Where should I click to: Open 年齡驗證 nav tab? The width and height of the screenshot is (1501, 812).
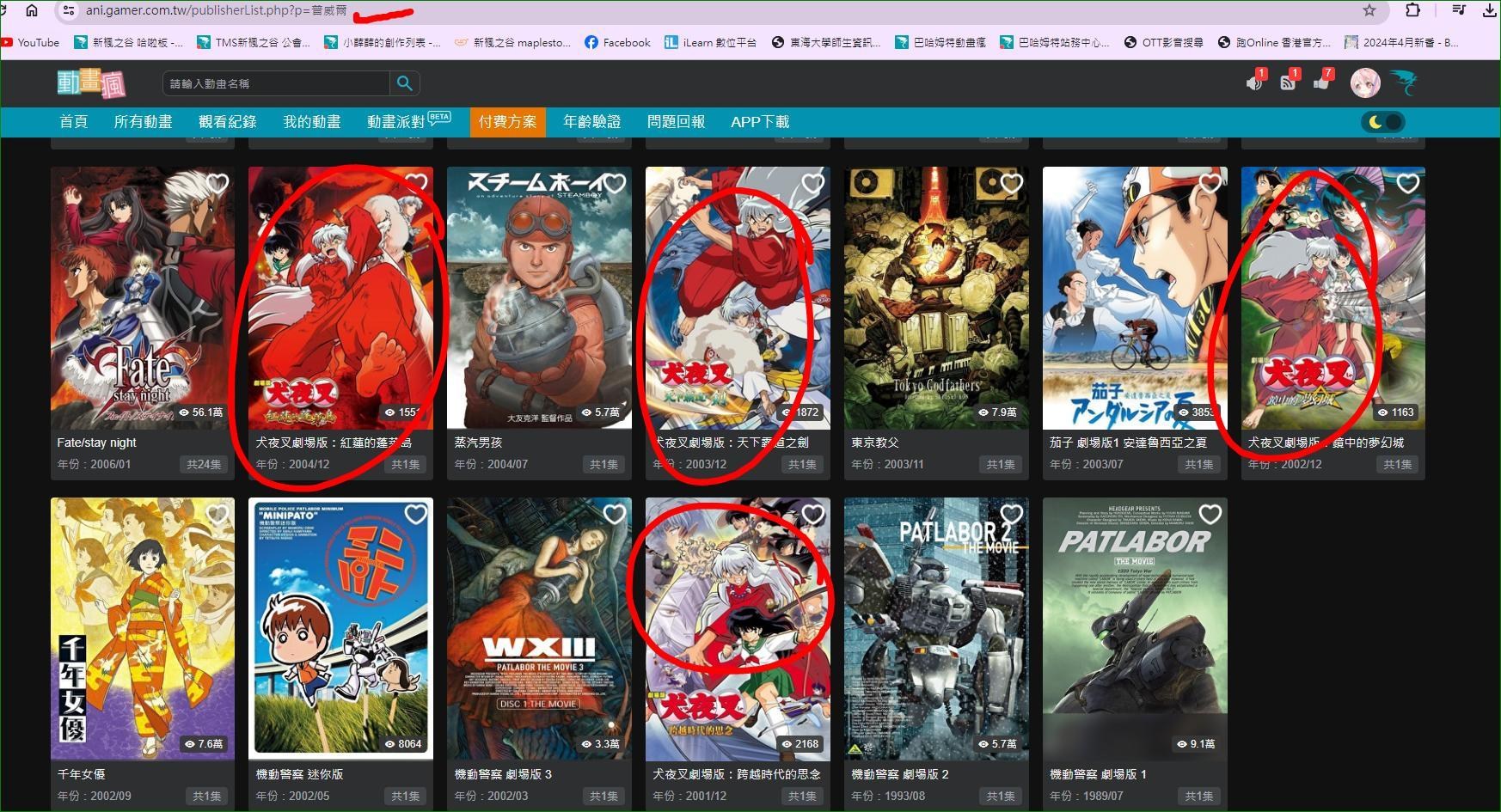(591, 122)
